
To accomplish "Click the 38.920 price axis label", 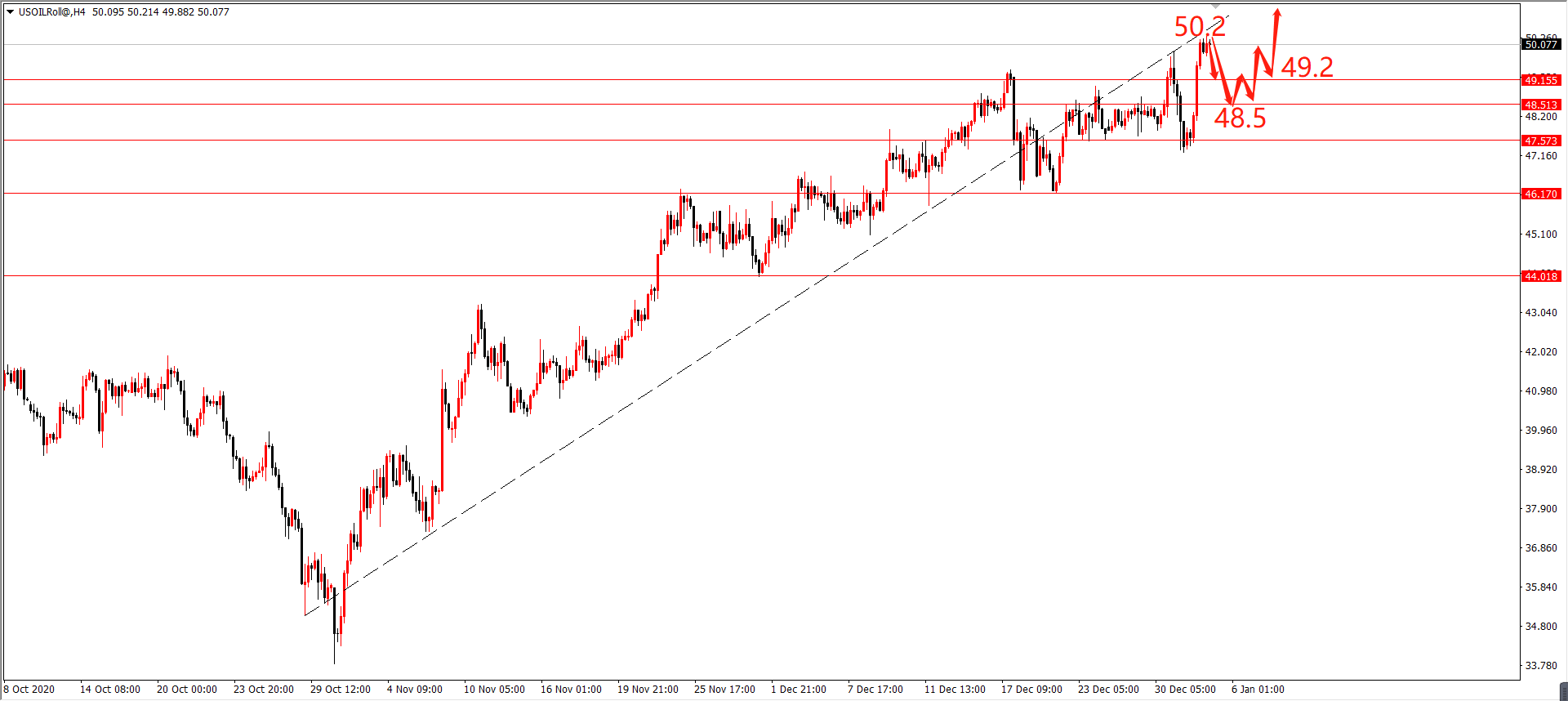I will [1541, 469].
